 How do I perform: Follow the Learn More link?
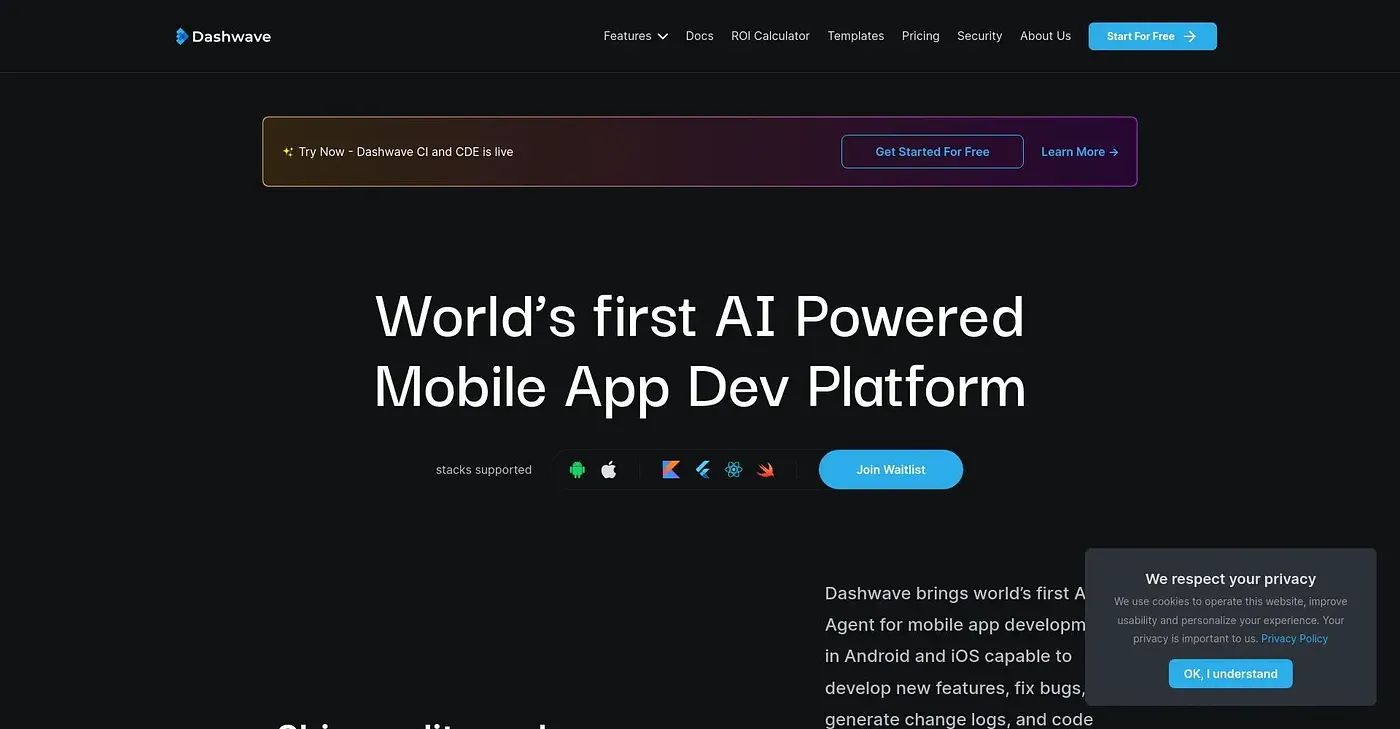[1080, 152]
